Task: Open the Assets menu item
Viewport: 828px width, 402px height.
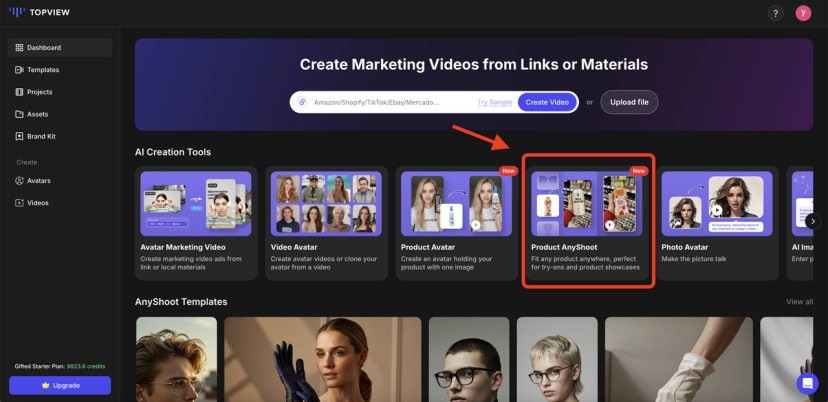Action: point(60,114)
